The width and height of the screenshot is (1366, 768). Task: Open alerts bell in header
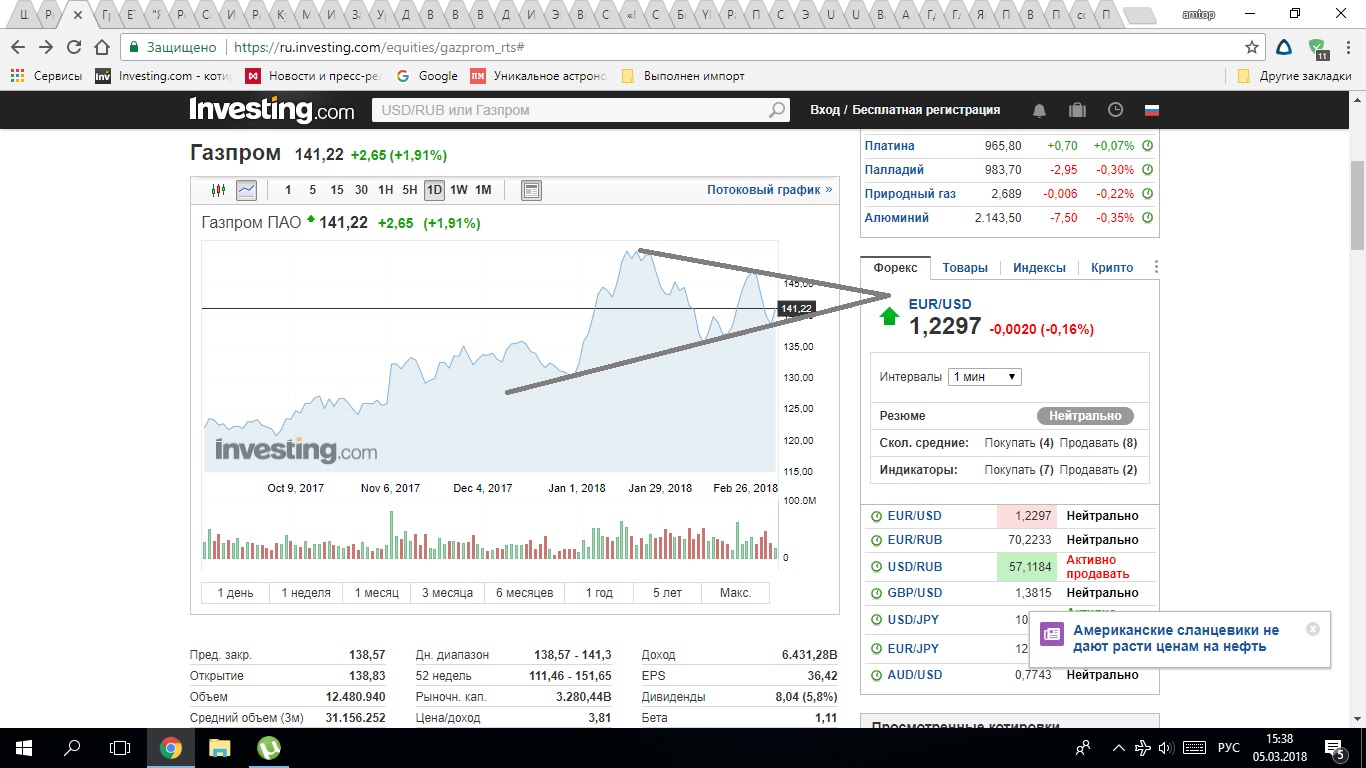[1040, 110]
